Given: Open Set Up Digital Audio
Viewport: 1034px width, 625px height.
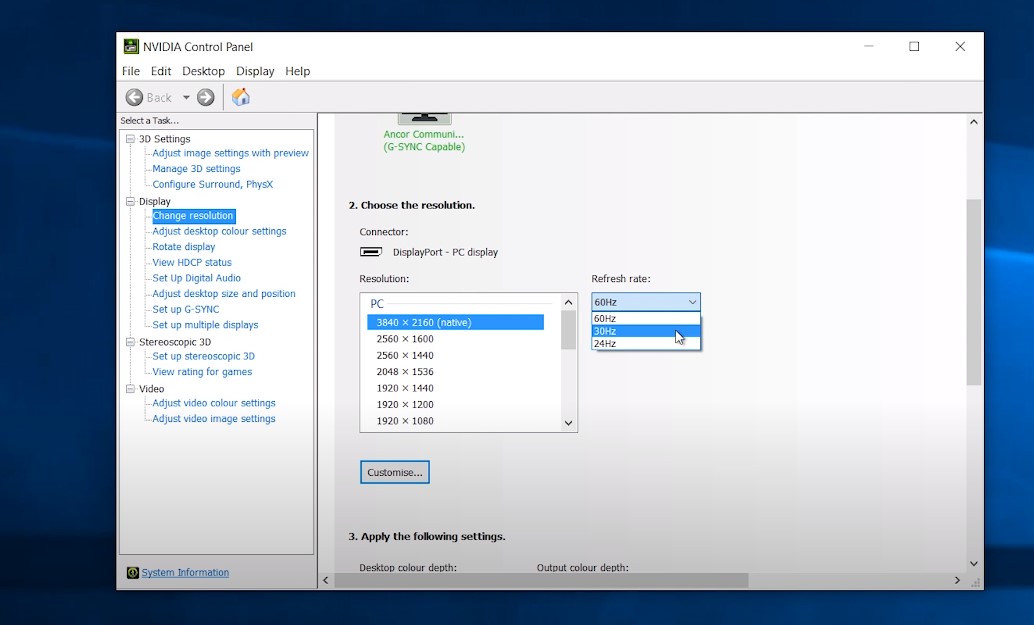Looking at the screenshot, I should (x=197, y=278).
